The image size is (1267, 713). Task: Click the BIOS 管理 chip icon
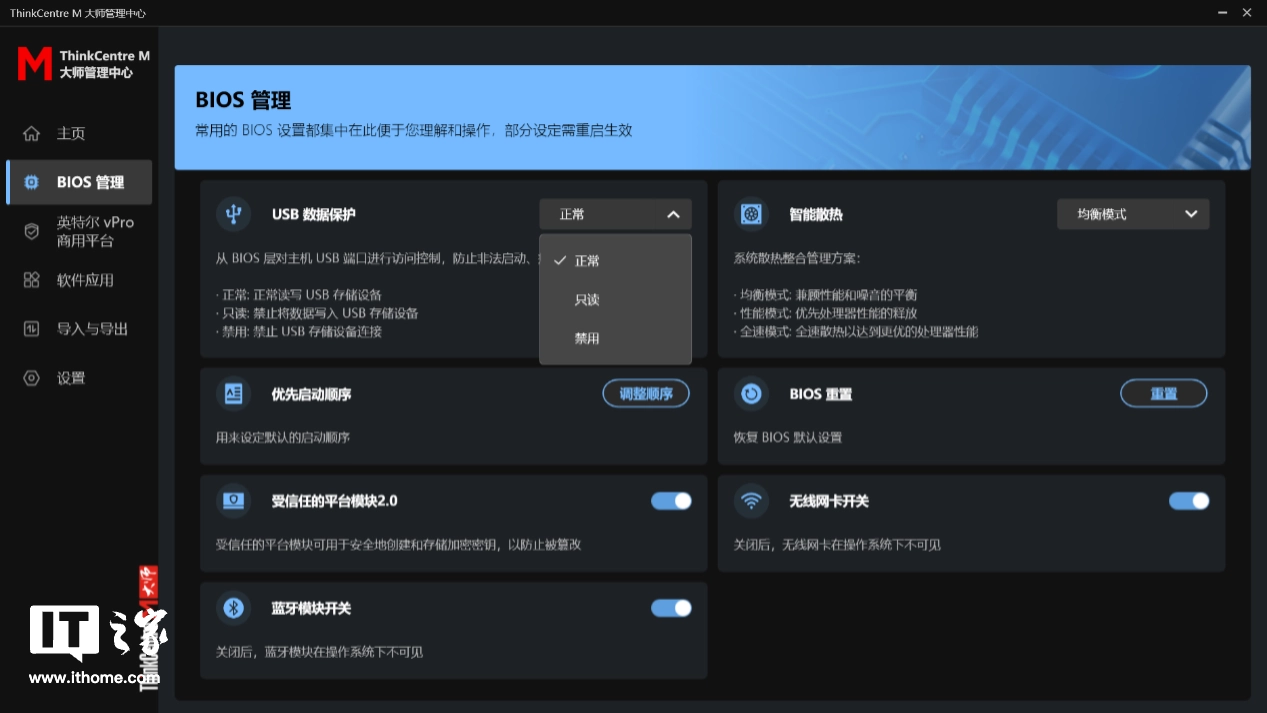click(32, 182)
